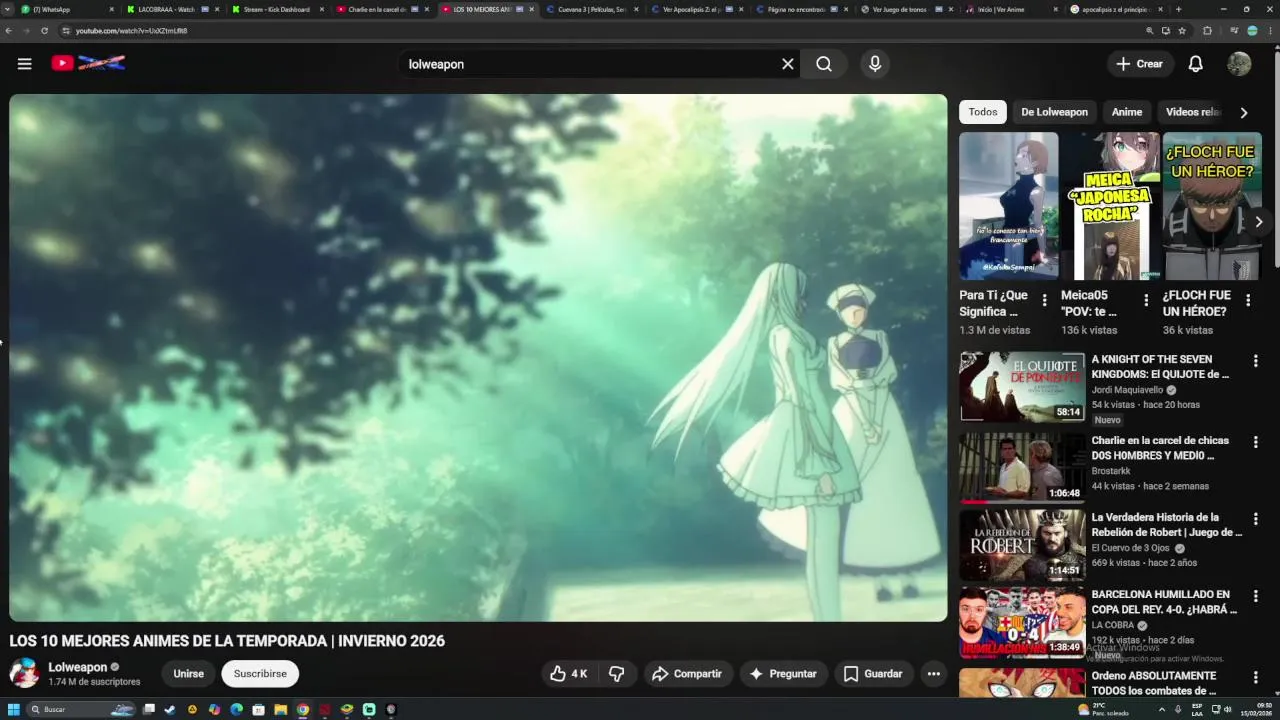Share the video via Compartir
Viewport: 1280px width, 720px height.
click(x=687, y=674)
